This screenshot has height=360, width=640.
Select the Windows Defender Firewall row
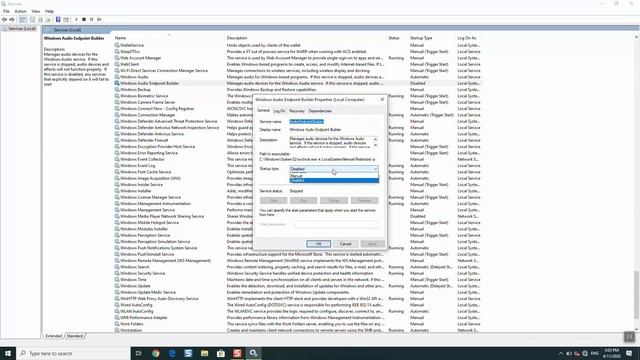click(x=298, y=140)
